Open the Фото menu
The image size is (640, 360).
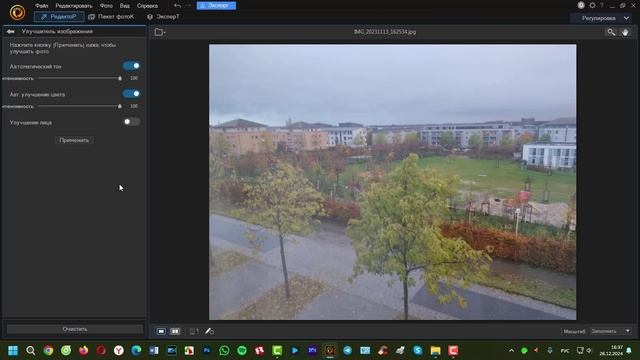107,6
